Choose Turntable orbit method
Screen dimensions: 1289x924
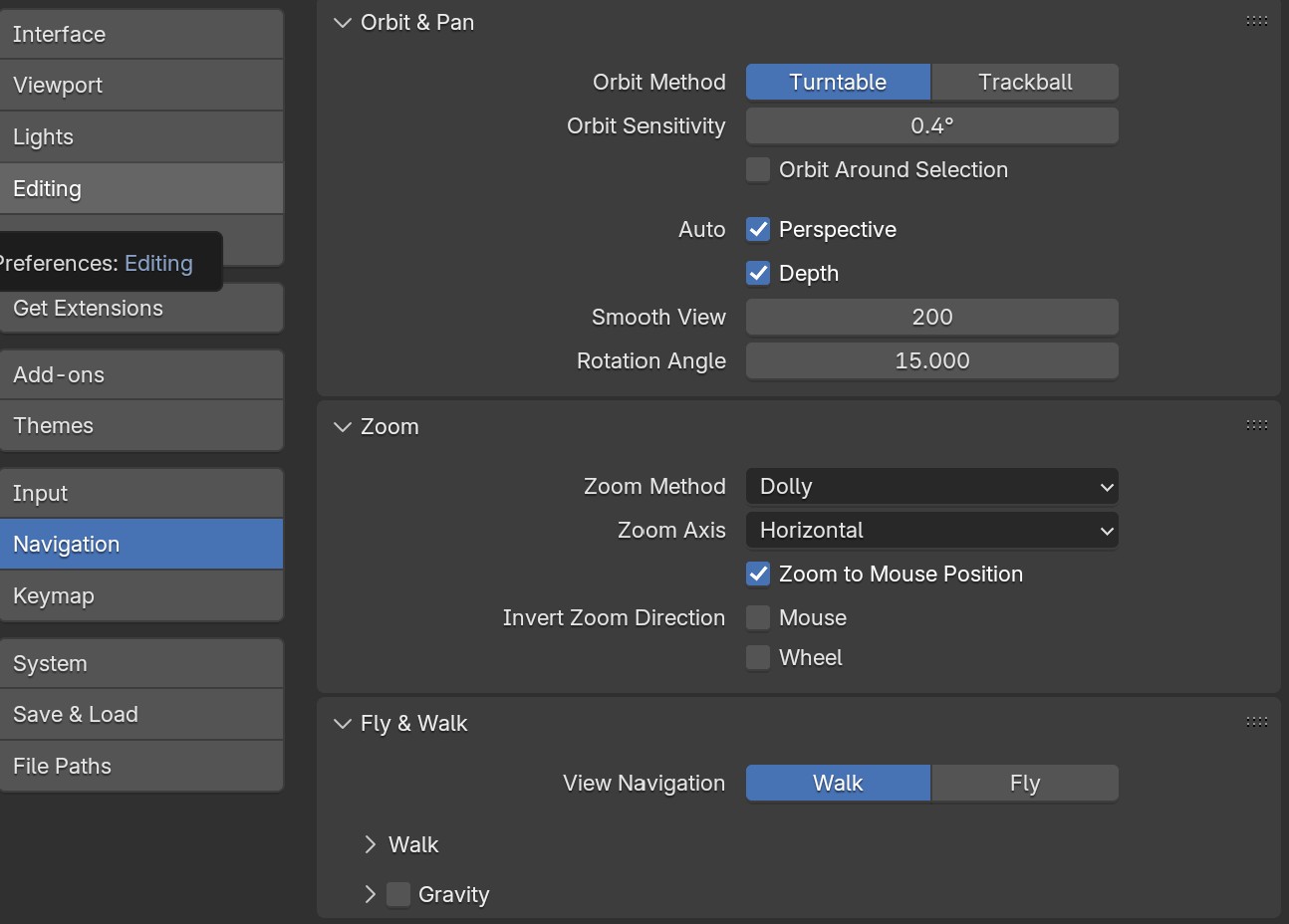(x=838, y=83)
